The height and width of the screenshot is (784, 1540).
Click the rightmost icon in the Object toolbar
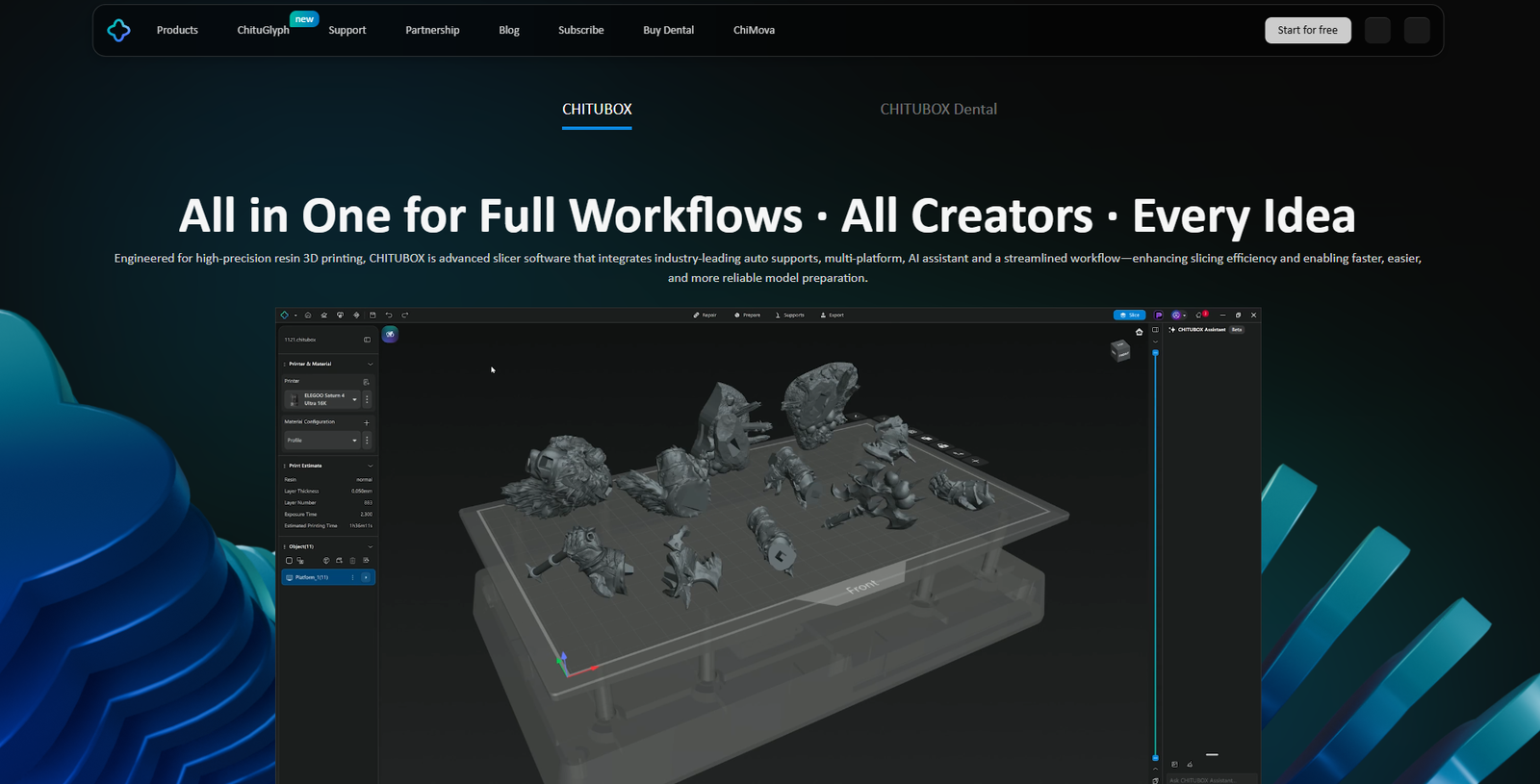point(366,560)
